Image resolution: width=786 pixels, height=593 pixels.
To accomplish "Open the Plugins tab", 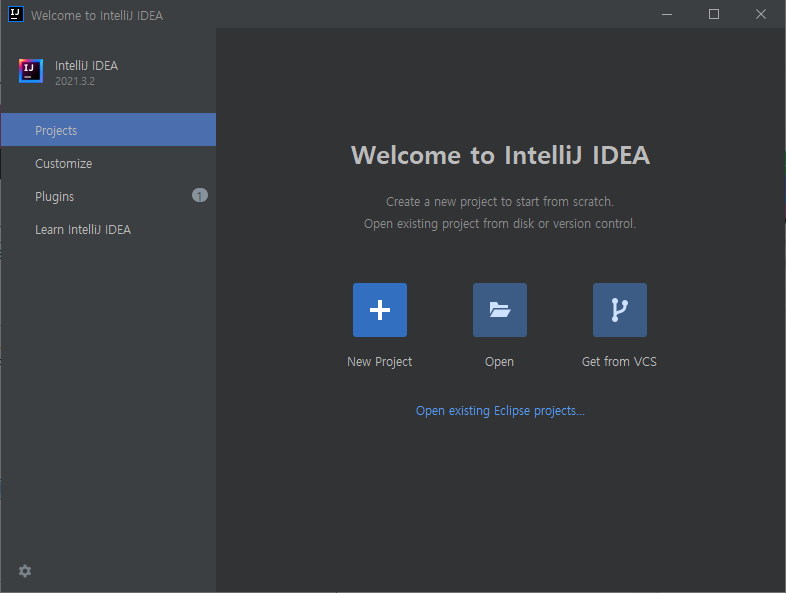I will (108, 196).
